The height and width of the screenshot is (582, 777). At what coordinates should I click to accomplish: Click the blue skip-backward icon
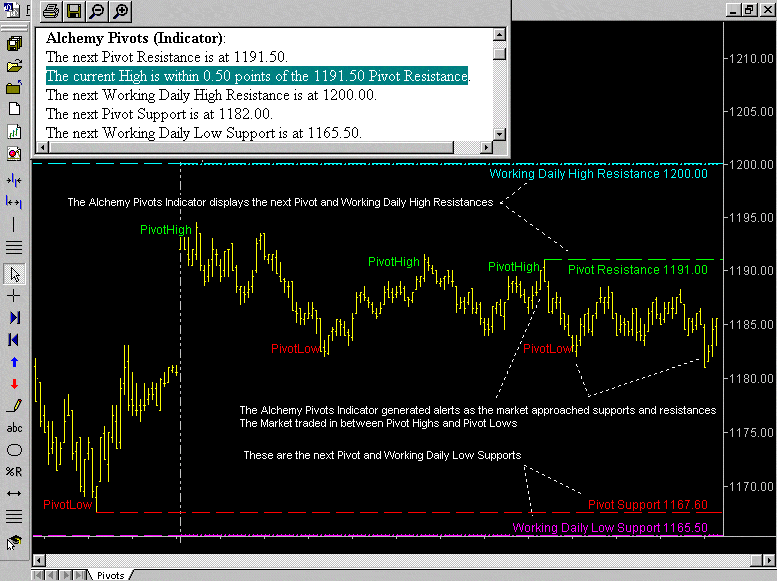point(14,340)
